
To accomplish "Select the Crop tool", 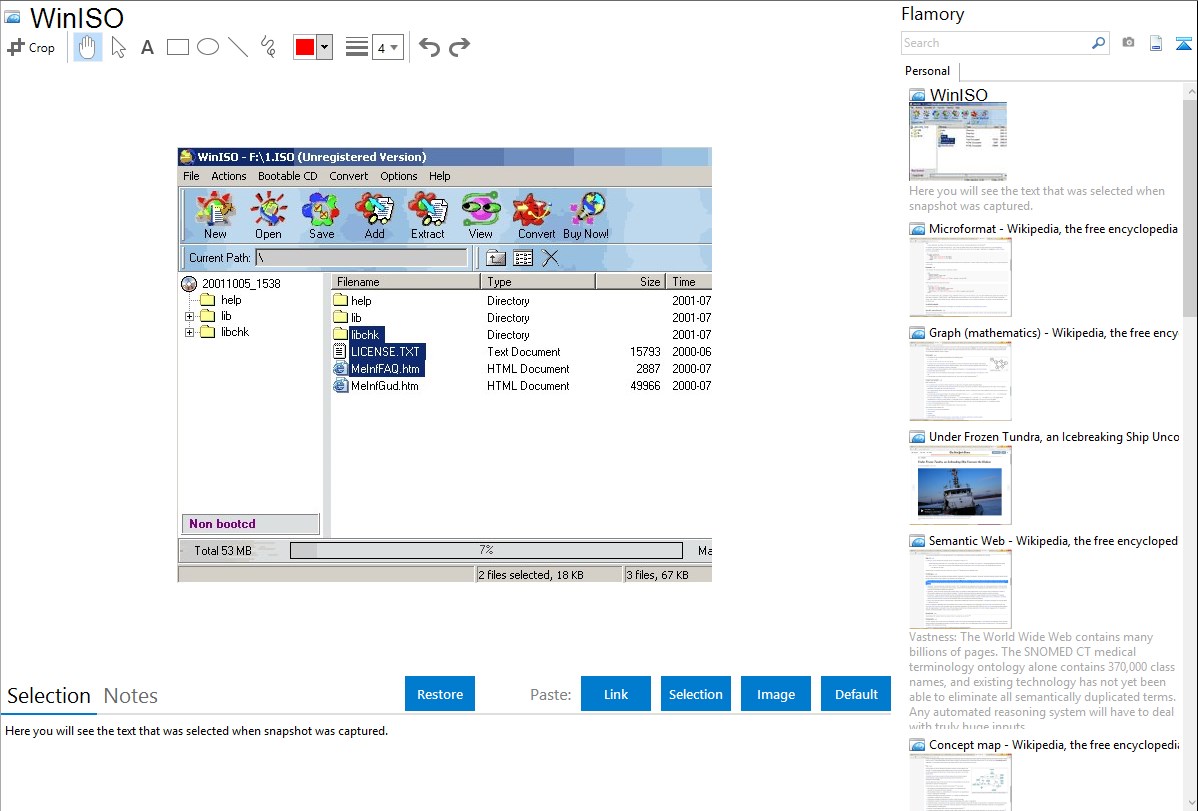I will click(x=31, y=47).
